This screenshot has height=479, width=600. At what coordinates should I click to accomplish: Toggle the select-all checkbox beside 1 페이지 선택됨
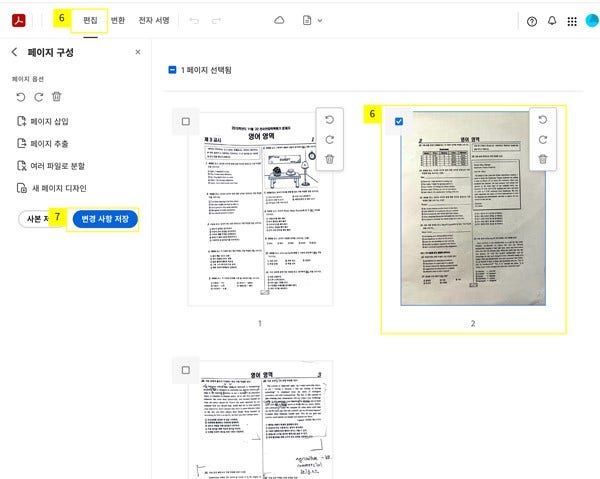click(172, 70)
